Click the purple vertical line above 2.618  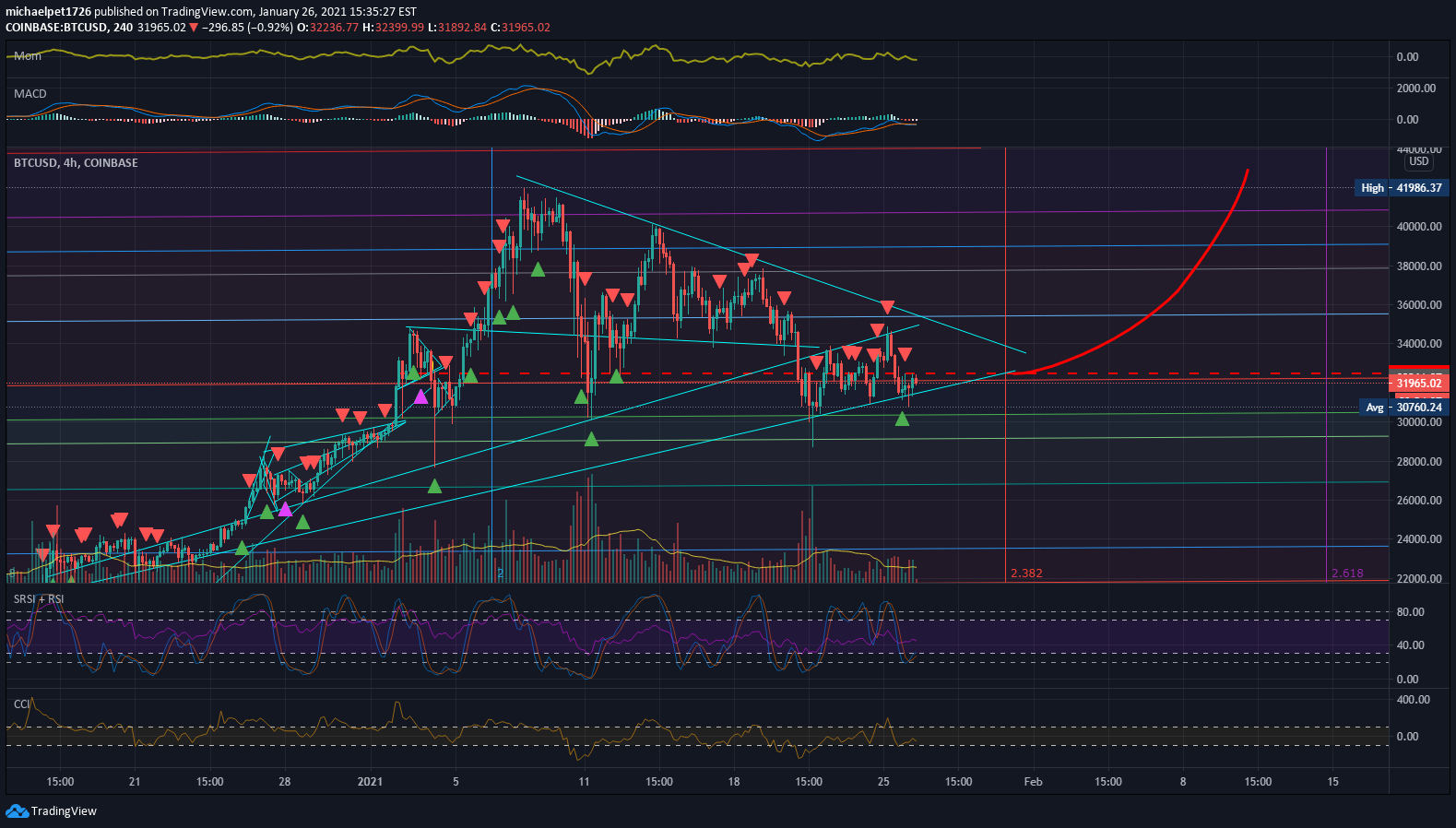[1326, 364]
